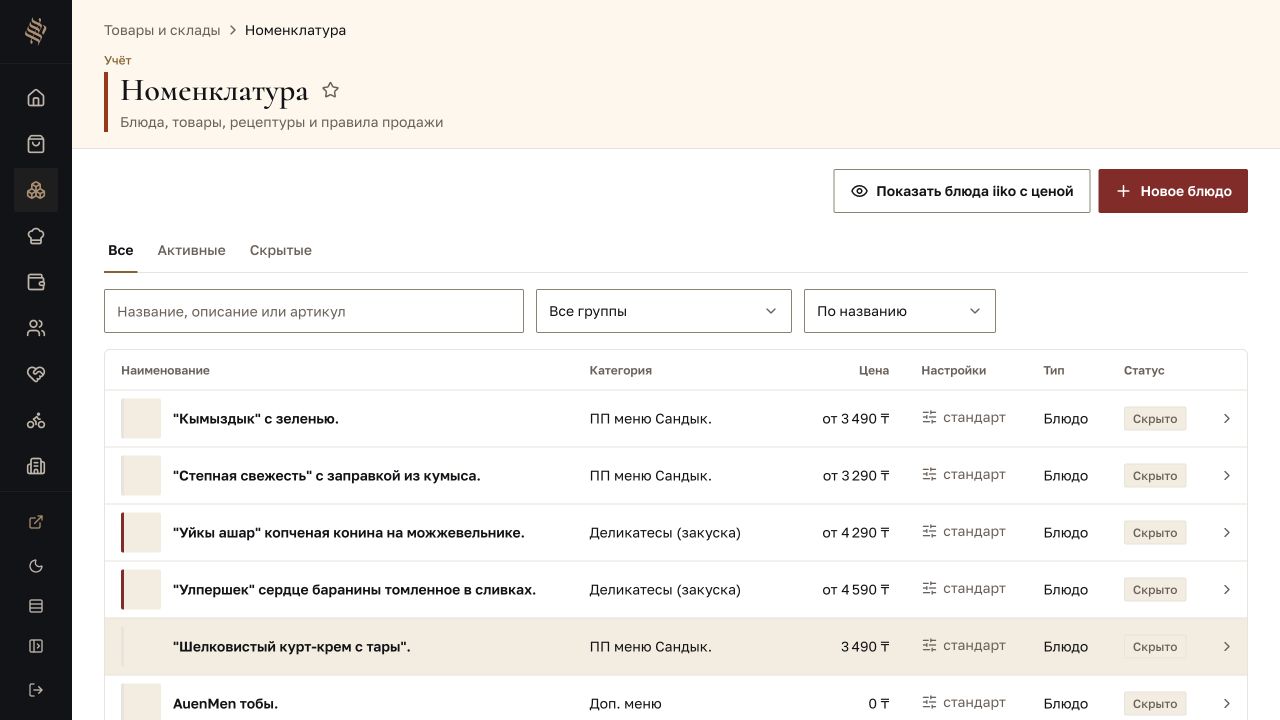Click the stacked rows density icon
This screenshot has width=1280, height=720.
[x=36, y=606]
